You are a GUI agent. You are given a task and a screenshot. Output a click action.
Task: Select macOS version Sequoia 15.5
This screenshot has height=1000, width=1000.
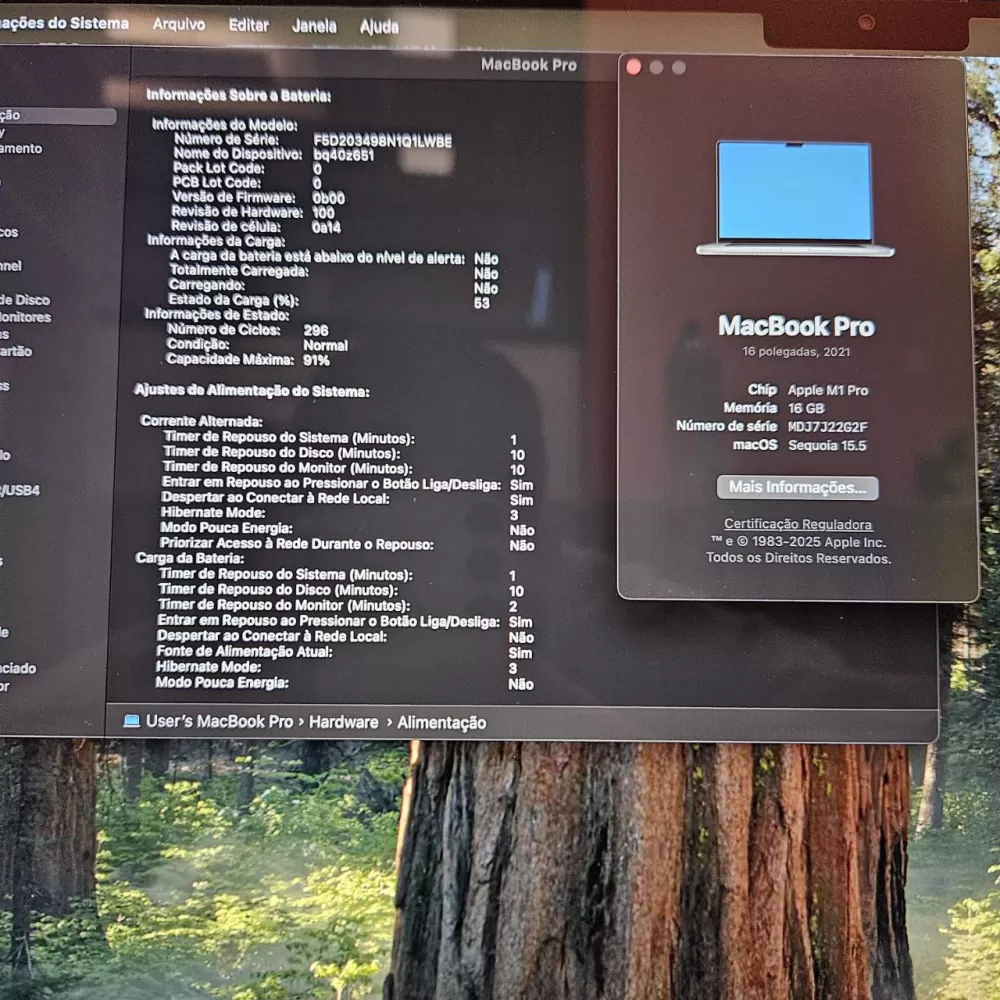(827, 445)
